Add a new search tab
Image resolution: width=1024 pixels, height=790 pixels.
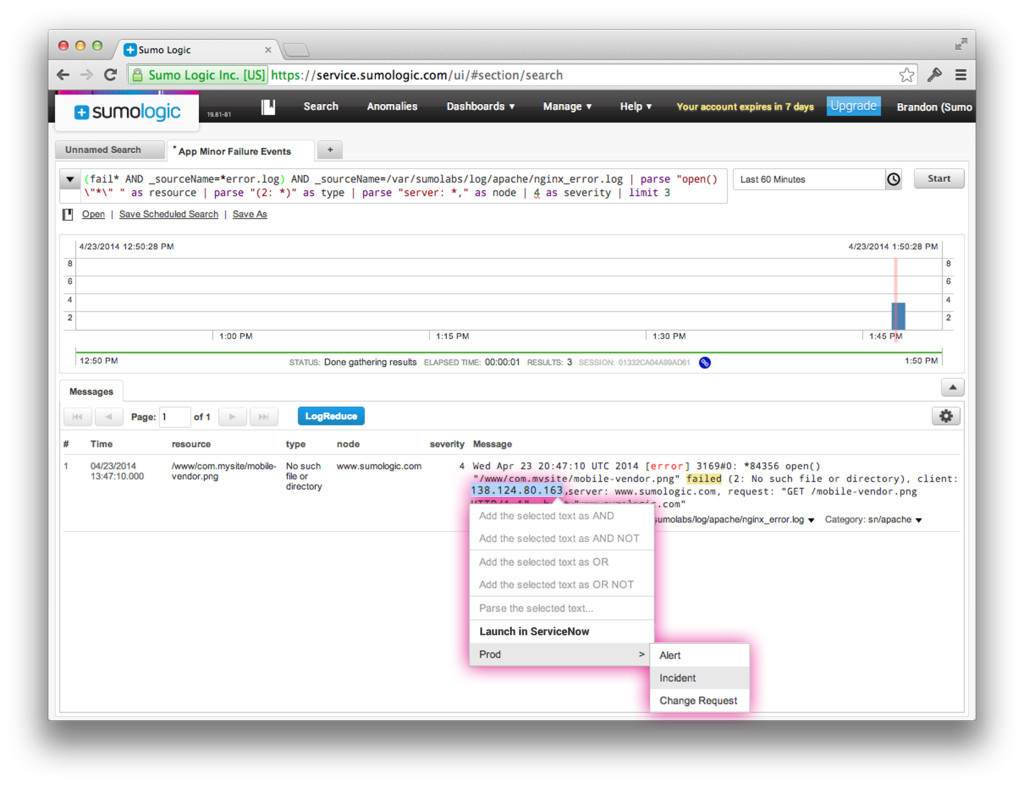tap(330, 150)
